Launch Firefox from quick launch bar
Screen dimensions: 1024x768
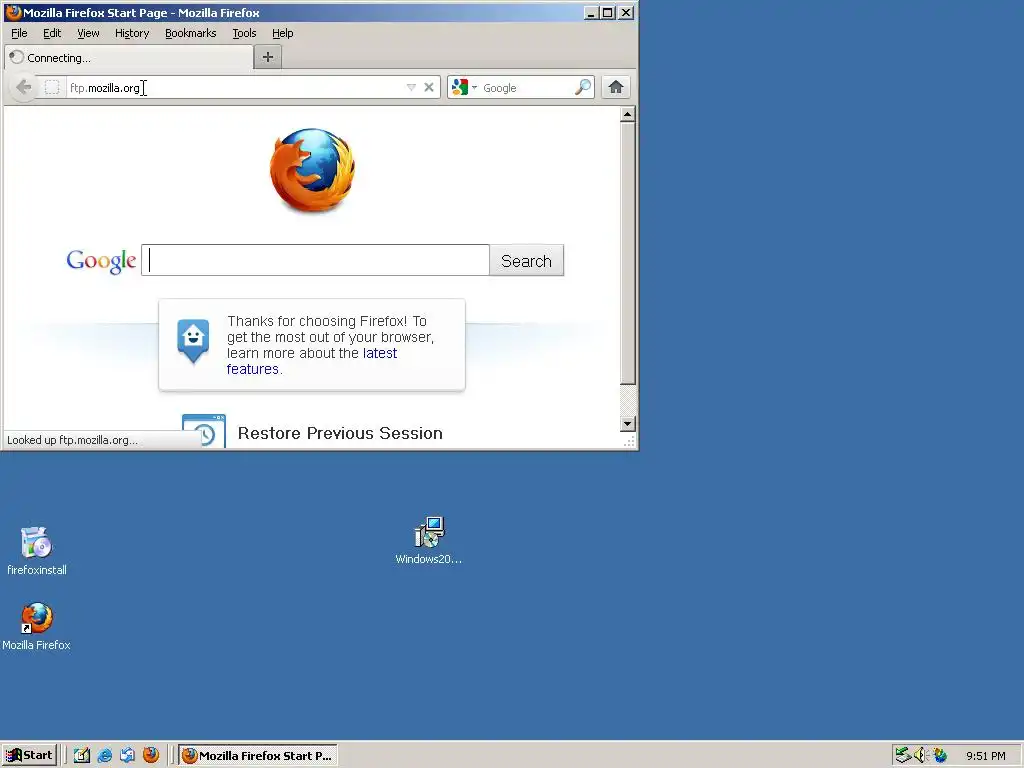click(x=151, y=756)
